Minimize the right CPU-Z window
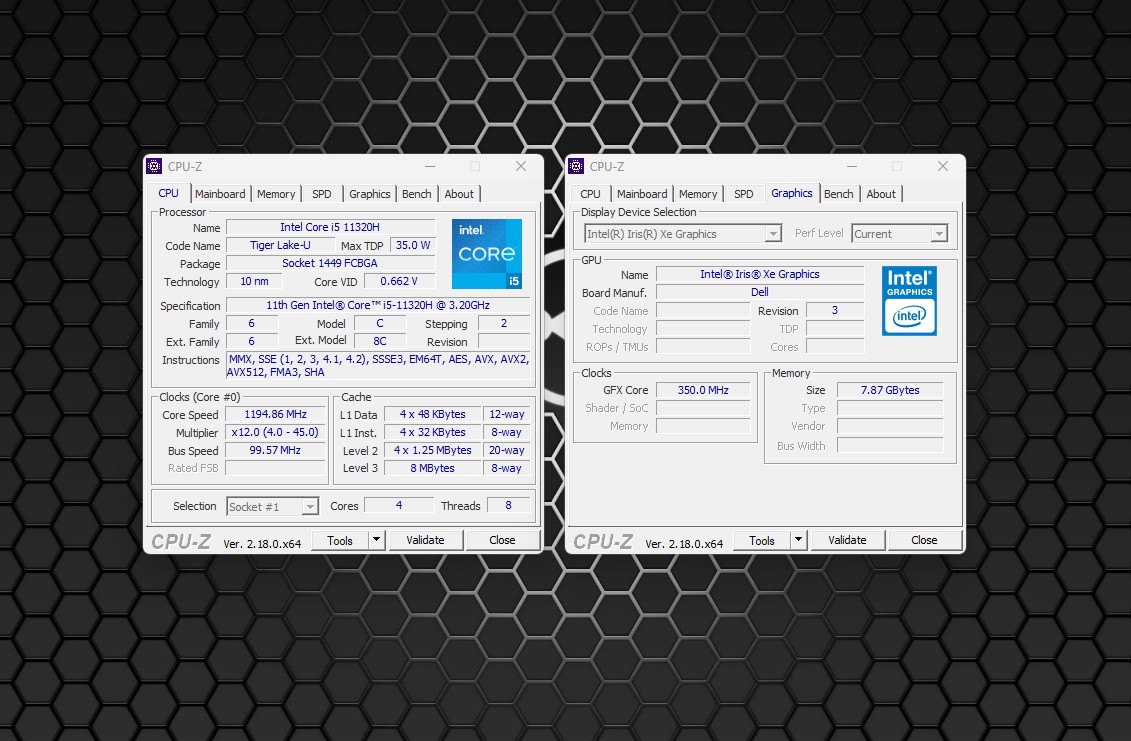The height and width of the screenshot is (741, 1131). tap(852, 167)
